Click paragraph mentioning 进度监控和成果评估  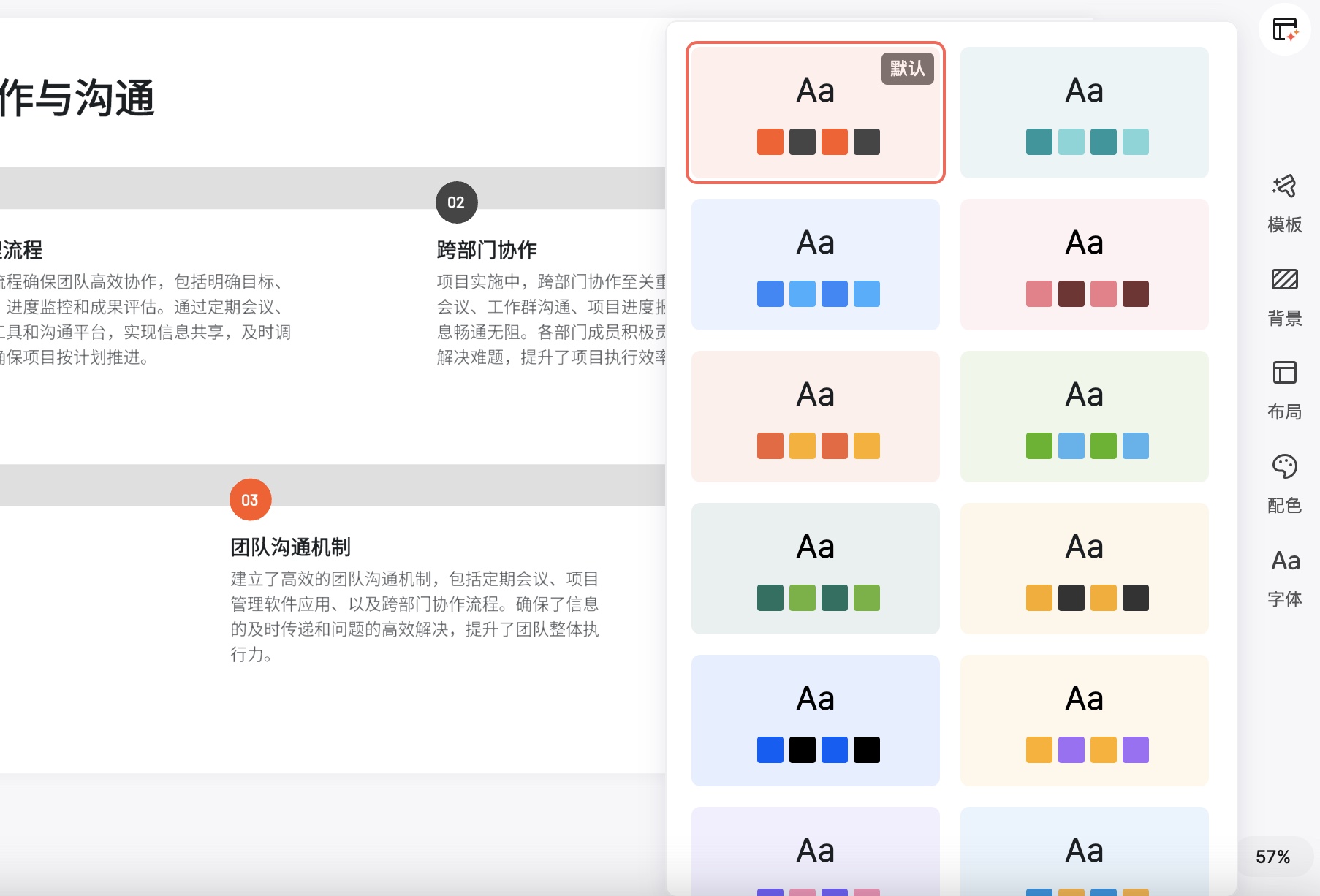point(145,319)
